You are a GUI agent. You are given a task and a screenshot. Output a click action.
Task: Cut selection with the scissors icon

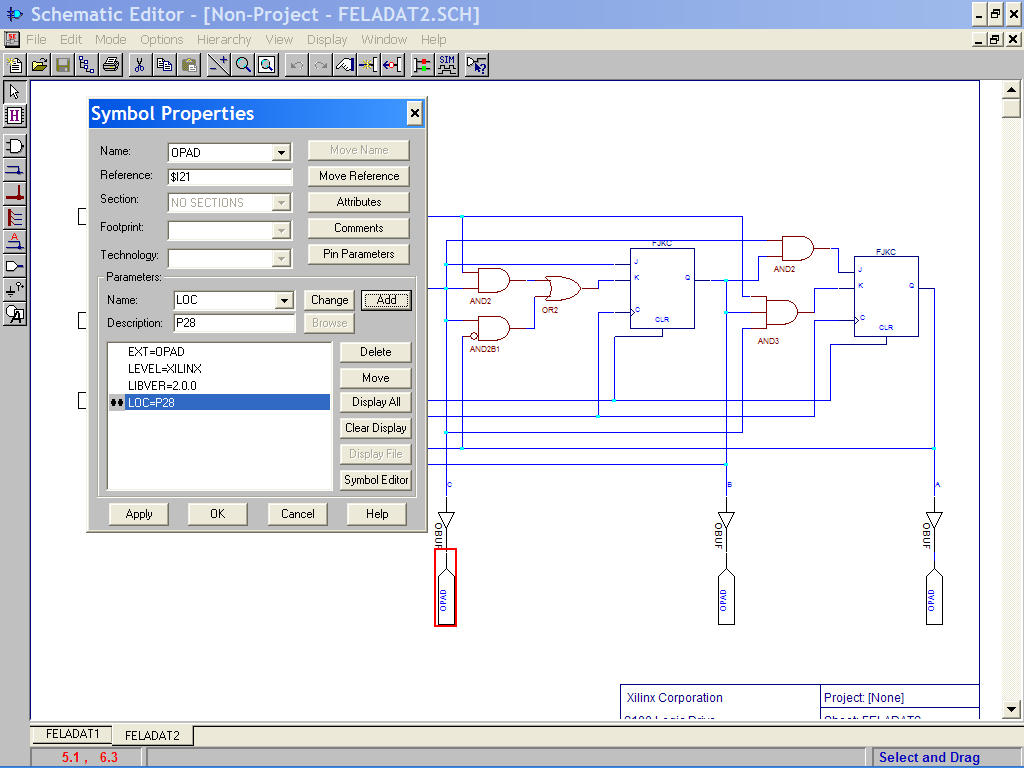[x=140, y=65]
